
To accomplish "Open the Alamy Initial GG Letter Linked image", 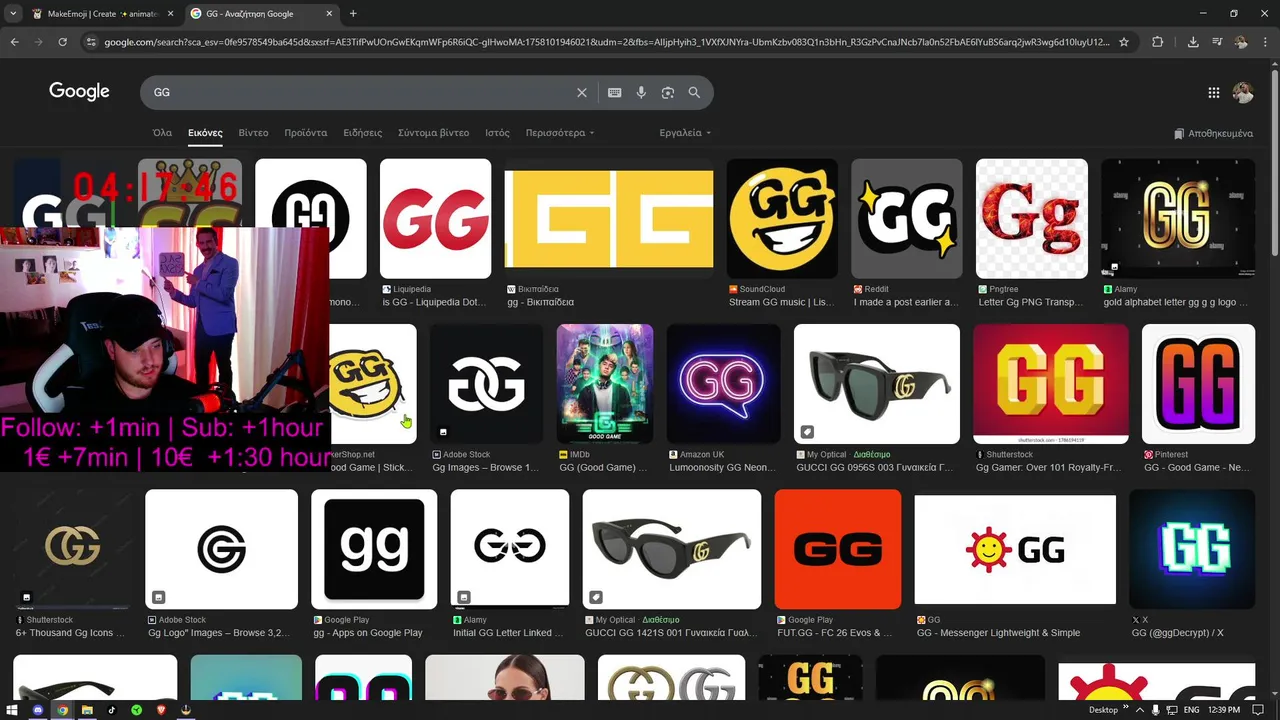I will point(509,549).
